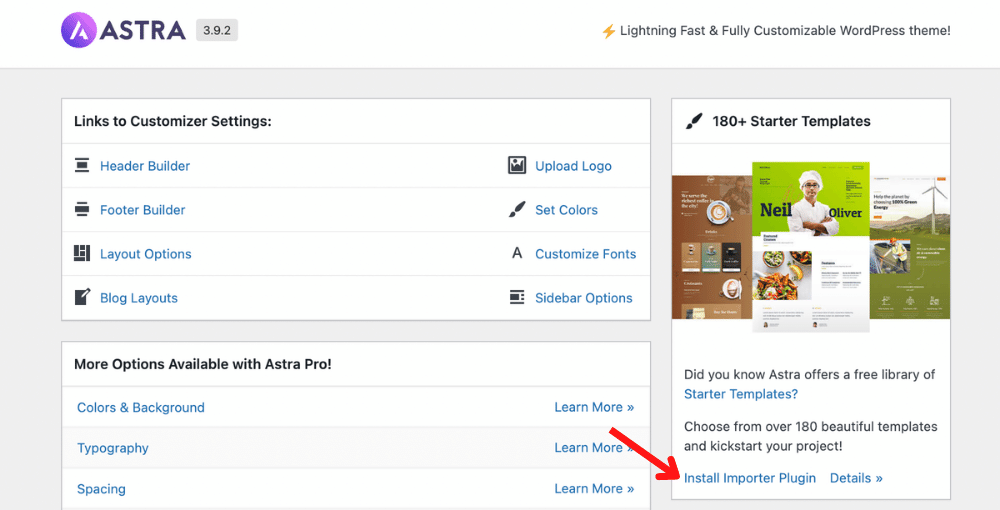Go to Customize Fonts settings
1000x510 pixels.
(x=585, y=254)
